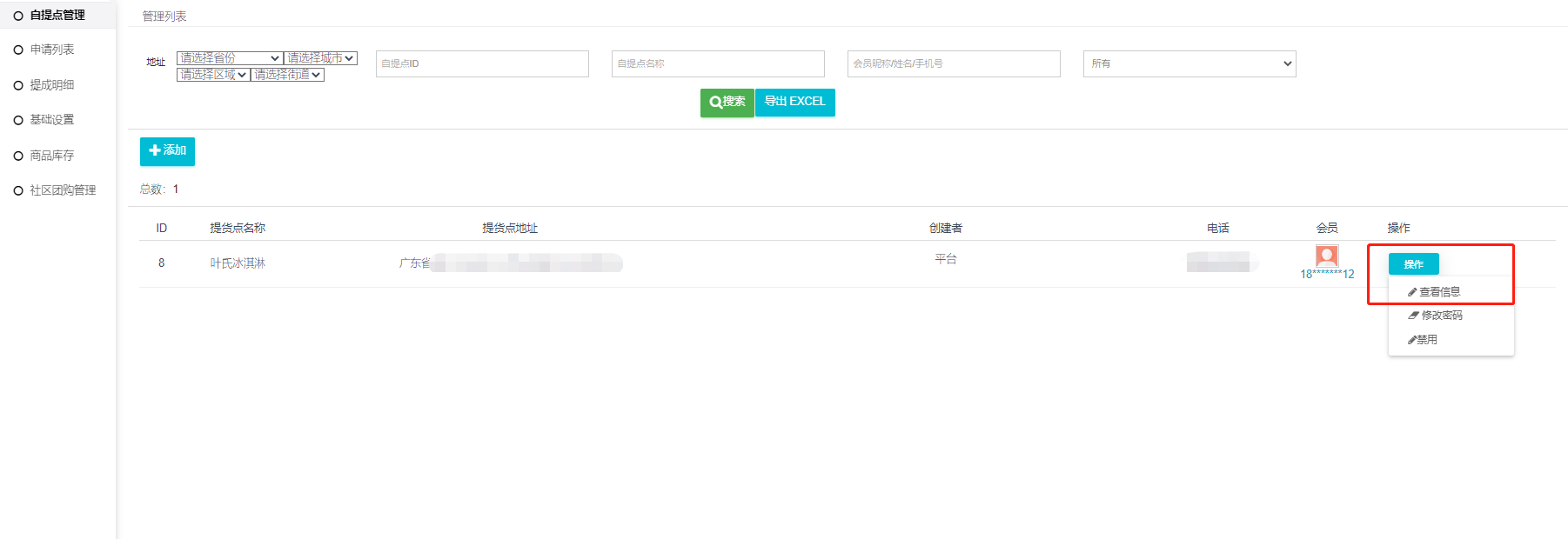Focus the 自提点名称 input field

coord(718,63)
